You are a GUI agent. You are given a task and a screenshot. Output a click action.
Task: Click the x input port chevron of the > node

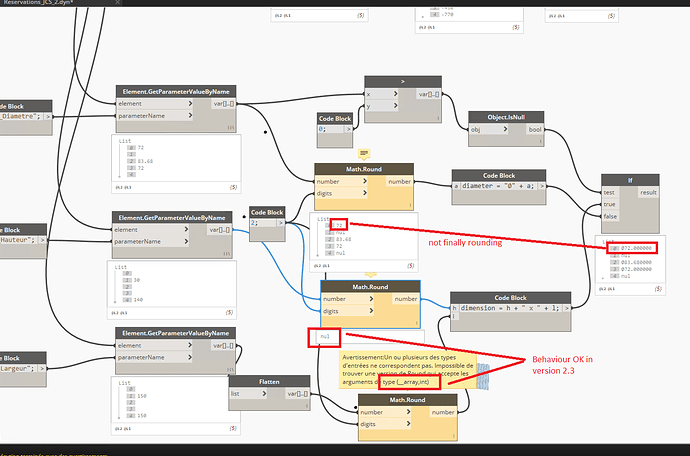[395, 94]
